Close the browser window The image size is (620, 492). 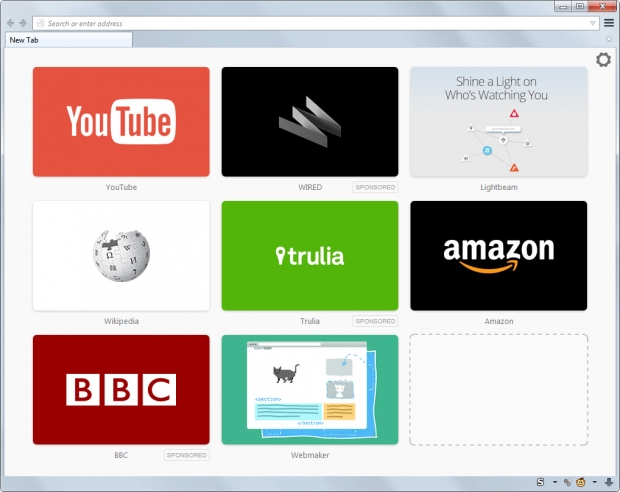602,6
